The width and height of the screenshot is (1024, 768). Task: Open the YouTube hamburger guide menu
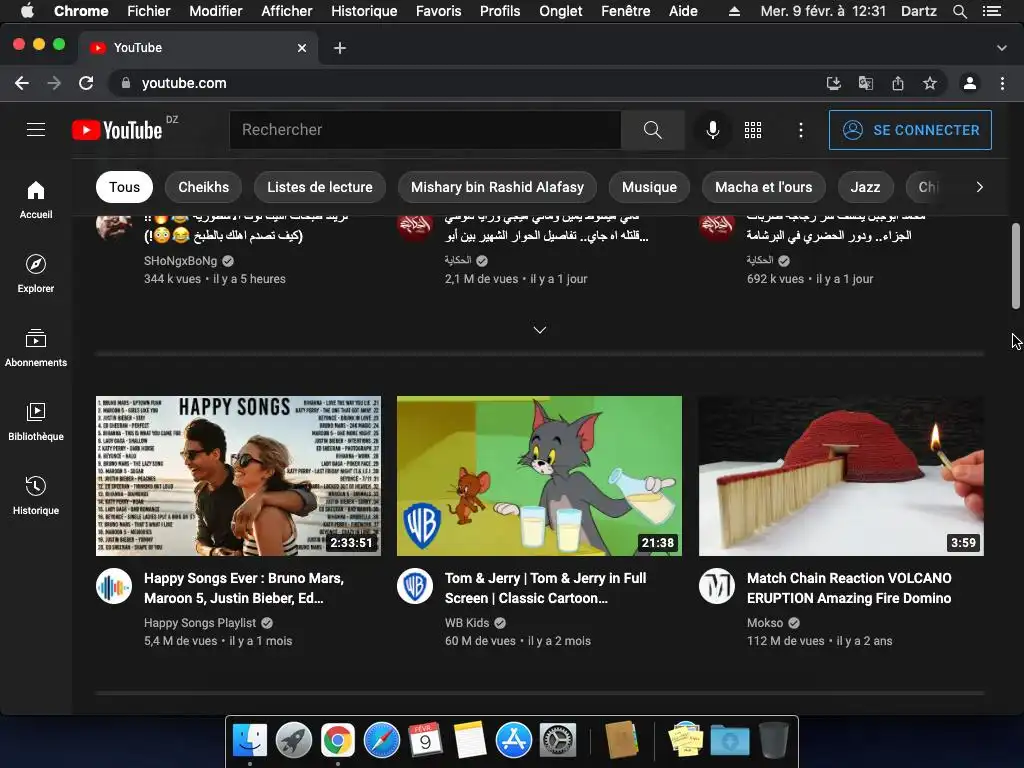click(x=36, y=130)
